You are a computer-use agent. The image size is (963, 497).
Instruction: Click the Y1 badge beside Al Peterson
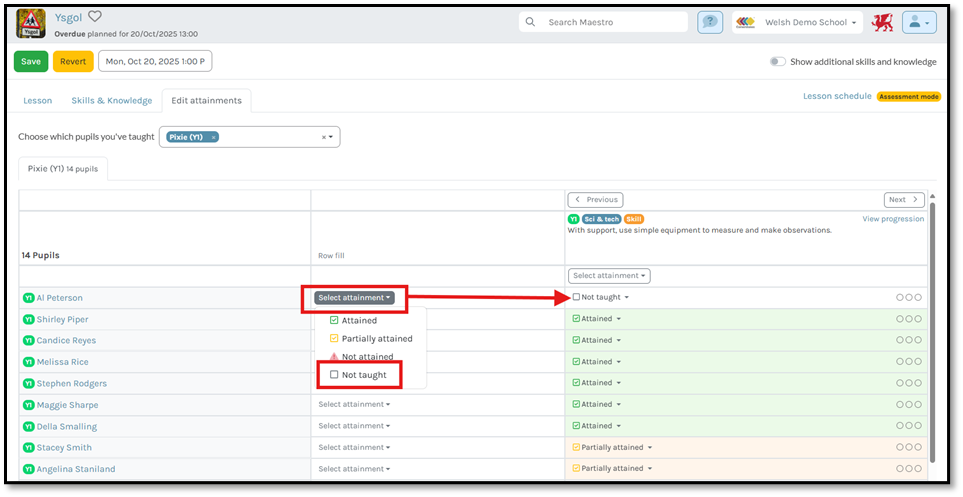pyautogui.click(x=28, y=298)
